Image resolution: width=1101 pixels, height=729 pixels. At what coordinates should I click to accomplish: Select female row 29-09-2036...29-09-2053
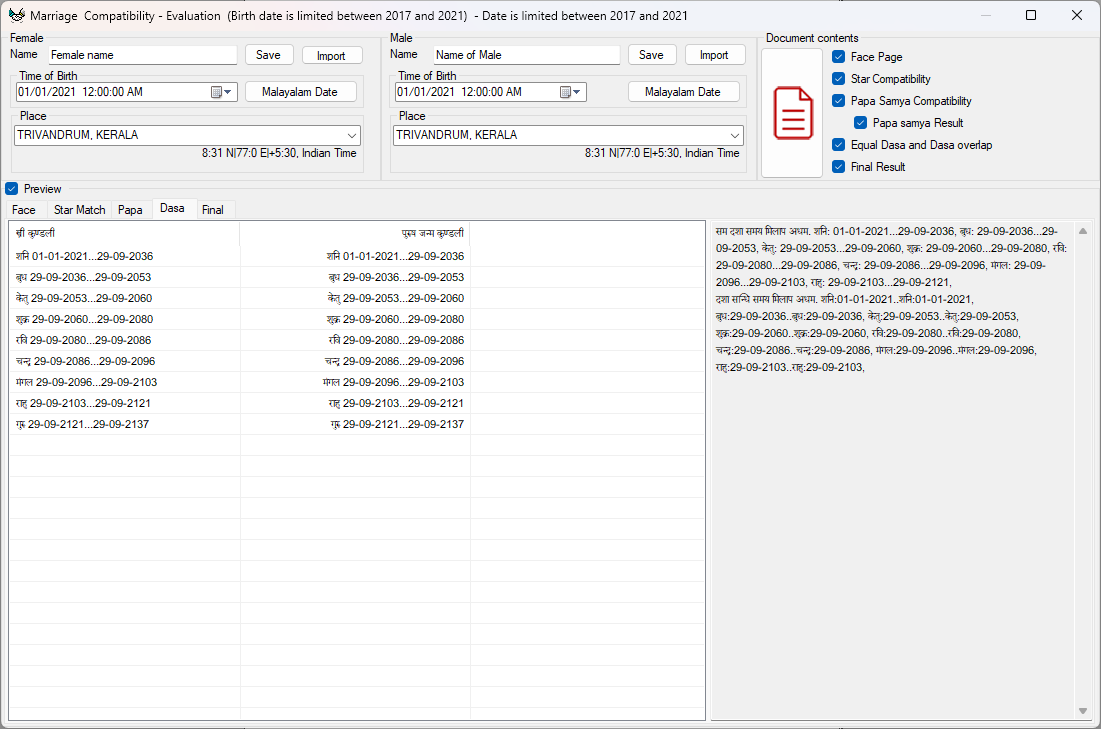pyautogui.click(x=124, y=277)
